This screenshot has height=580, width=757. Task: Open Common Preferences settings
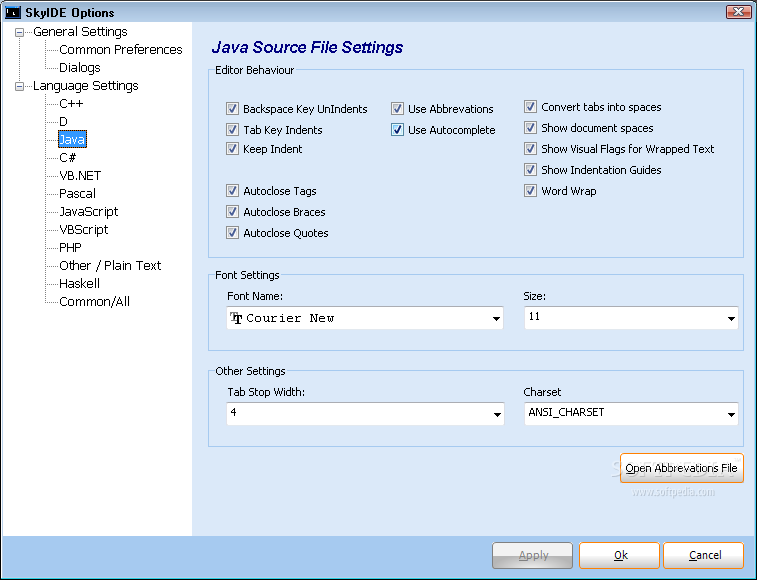[121, 50]
